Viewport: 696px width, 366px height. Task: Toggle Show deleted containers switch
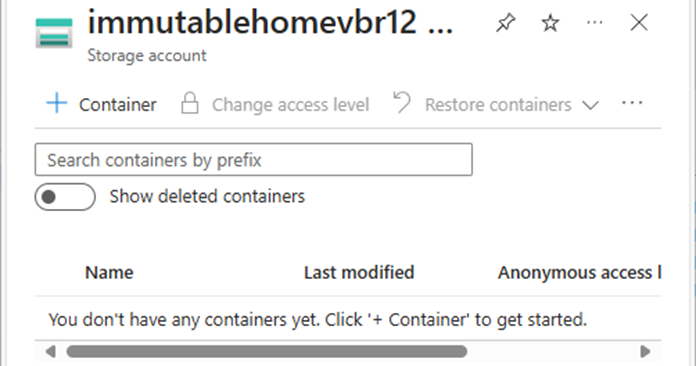tap(65, 197)
